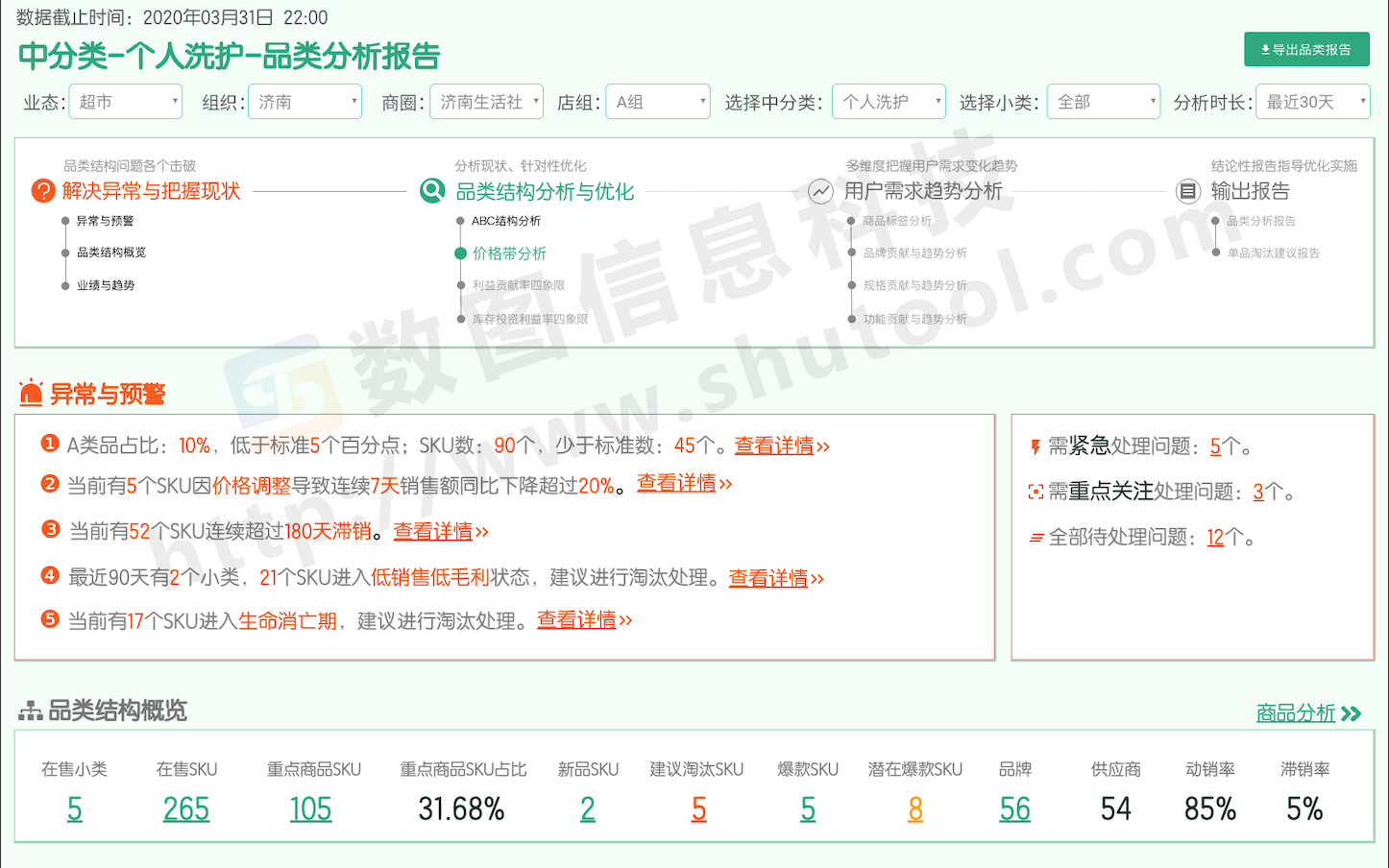Click the urgent issues lightning icon
Image resolution: width=1389 pixels, height=868 pixels.
coord(1035,446)
